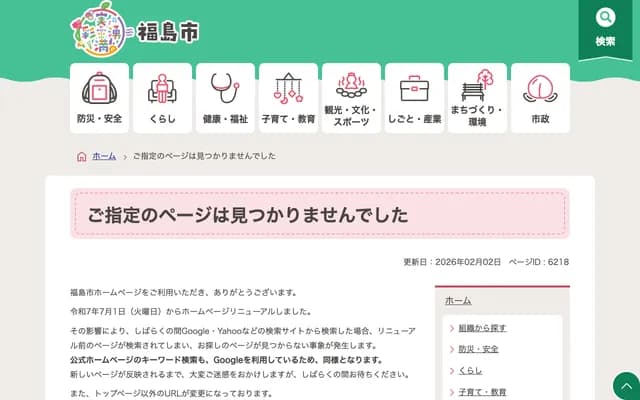The image size is (640, 400).
Task: Open the 防災・安全 backpack category
Action: point(99,98)
